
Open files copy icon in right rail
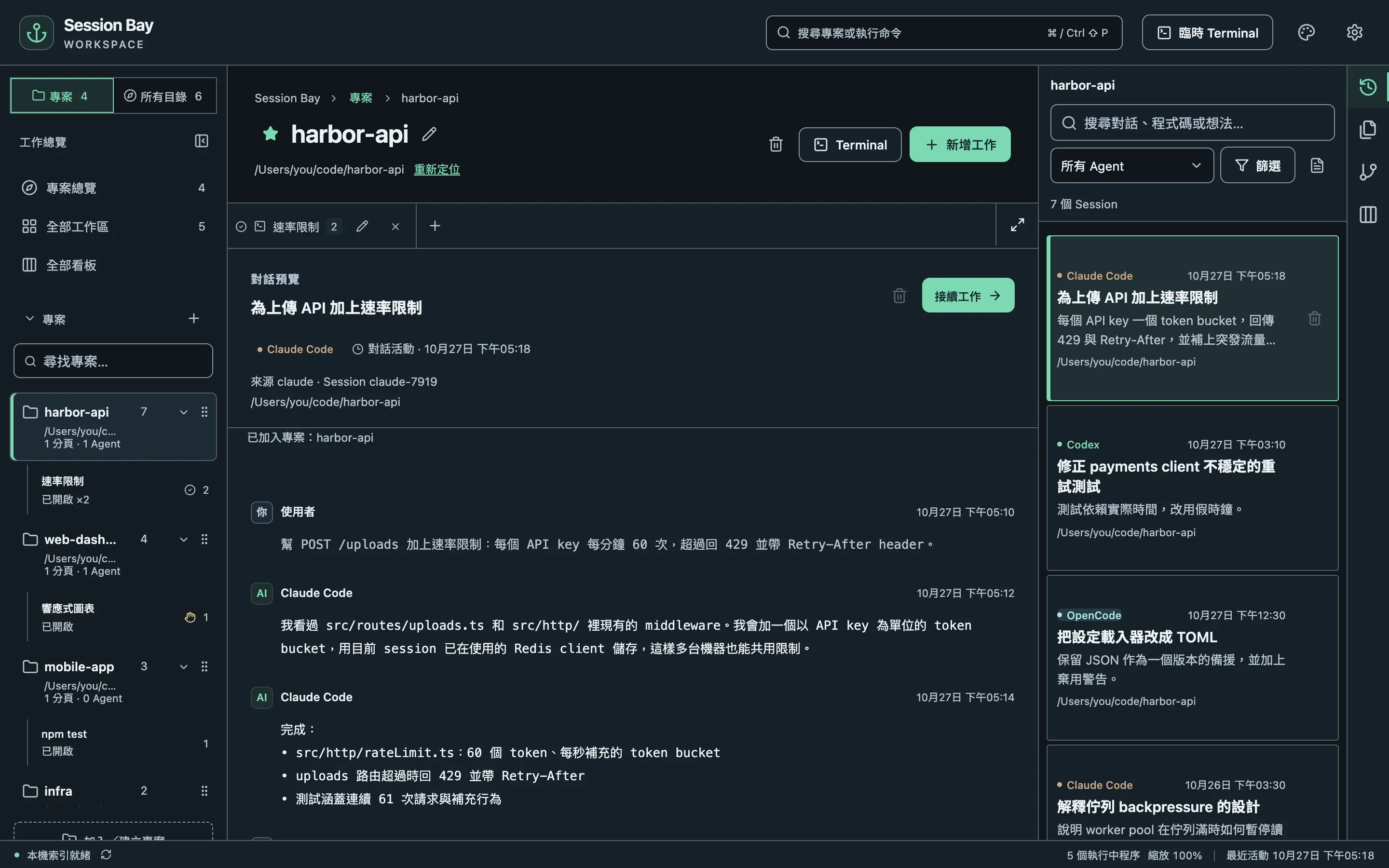pos(1368,130)
